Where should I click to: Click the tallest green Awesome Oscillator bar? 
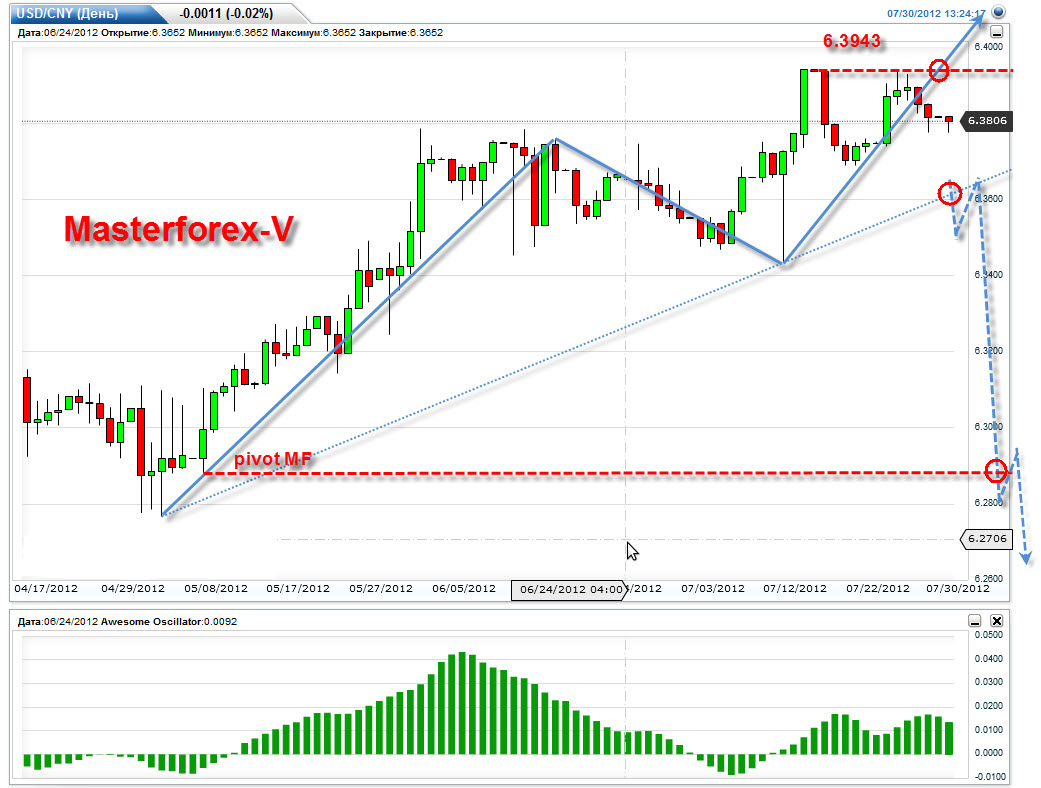point(462,703)
